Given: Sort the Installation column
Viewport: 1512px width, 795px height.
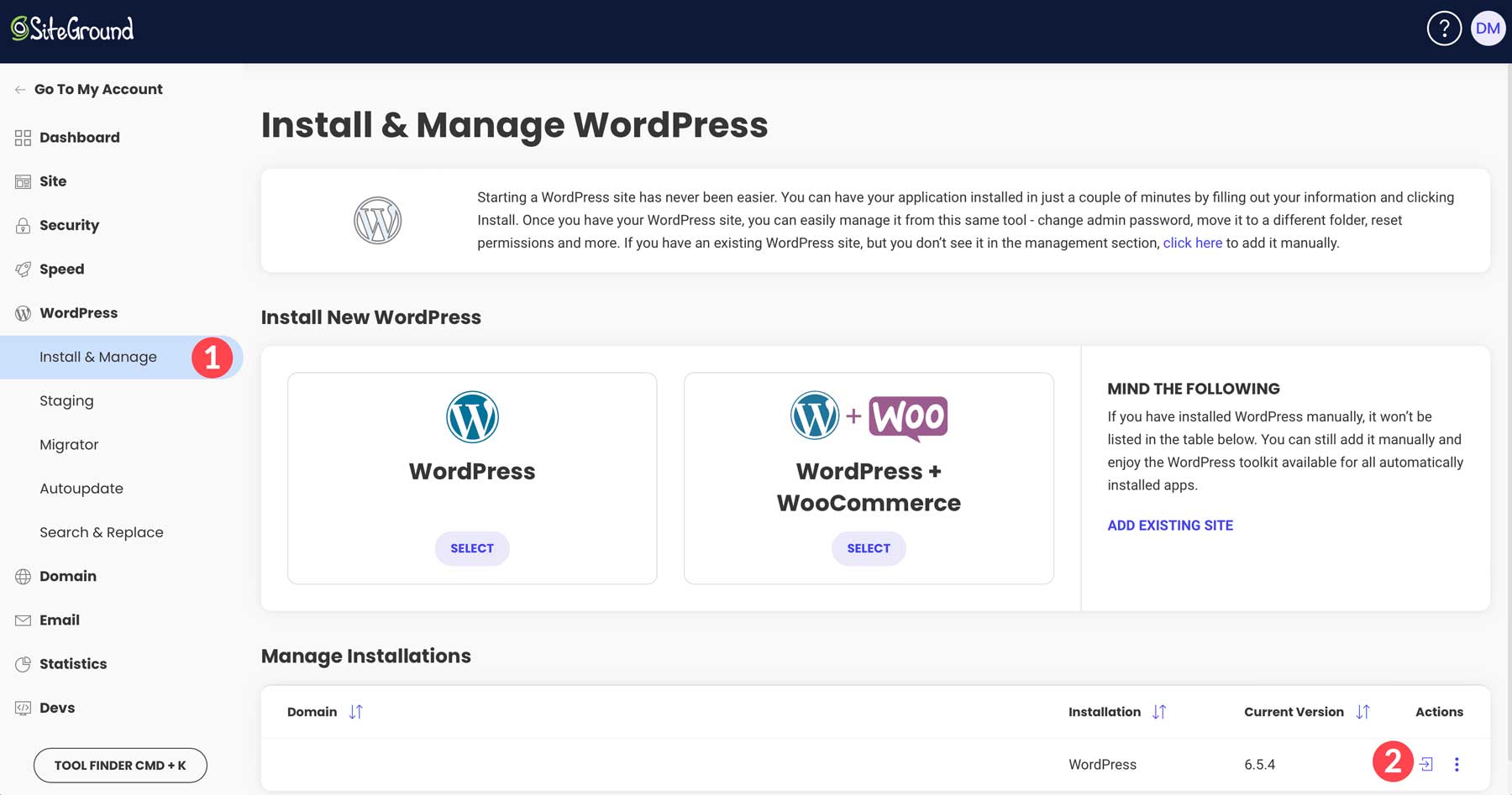Looking at the screenshot, I should pyautogui.click(x=1160, y=711).
